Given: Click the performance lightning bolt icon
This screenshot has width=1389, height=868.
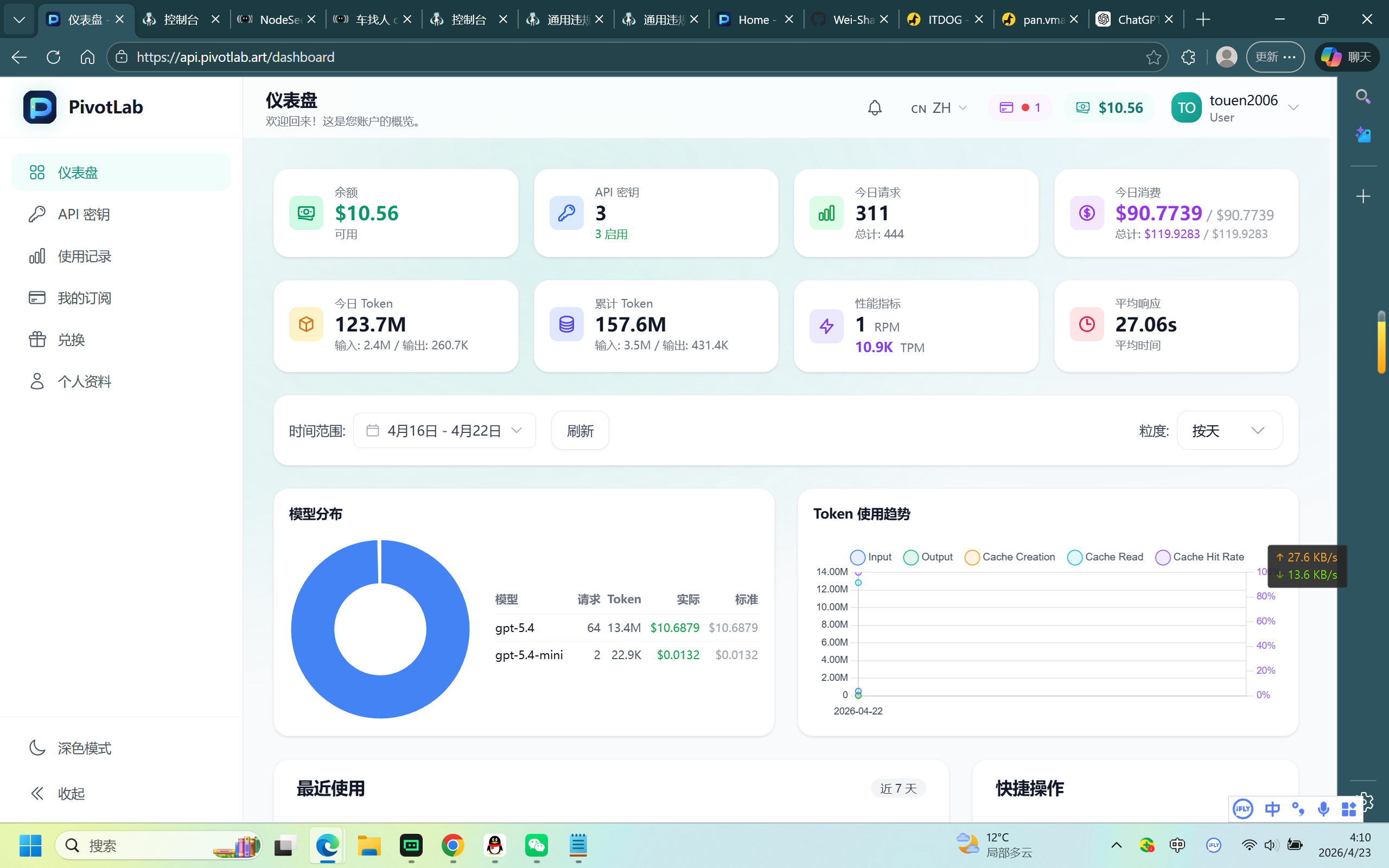Looking at the screenshot, I should (x=826, y=326).
